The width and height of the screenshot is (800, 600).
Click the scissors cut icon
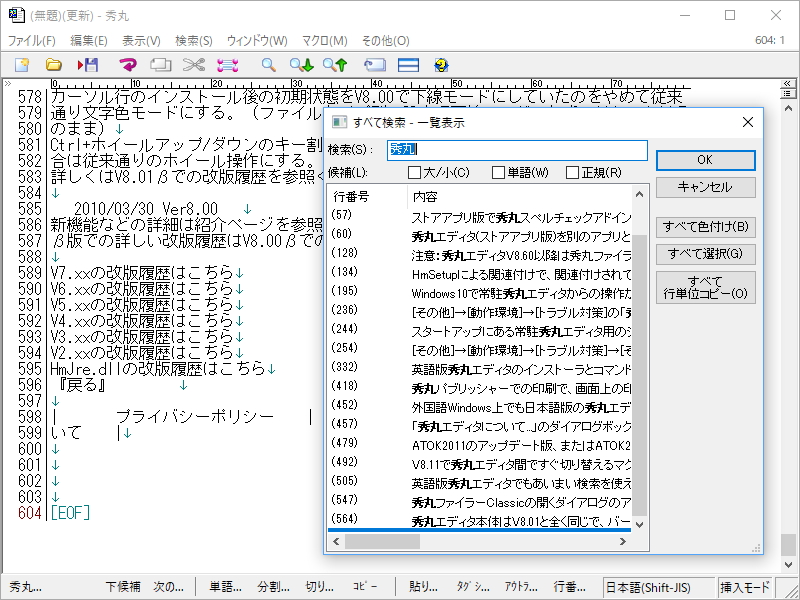(x=193, y=63)
